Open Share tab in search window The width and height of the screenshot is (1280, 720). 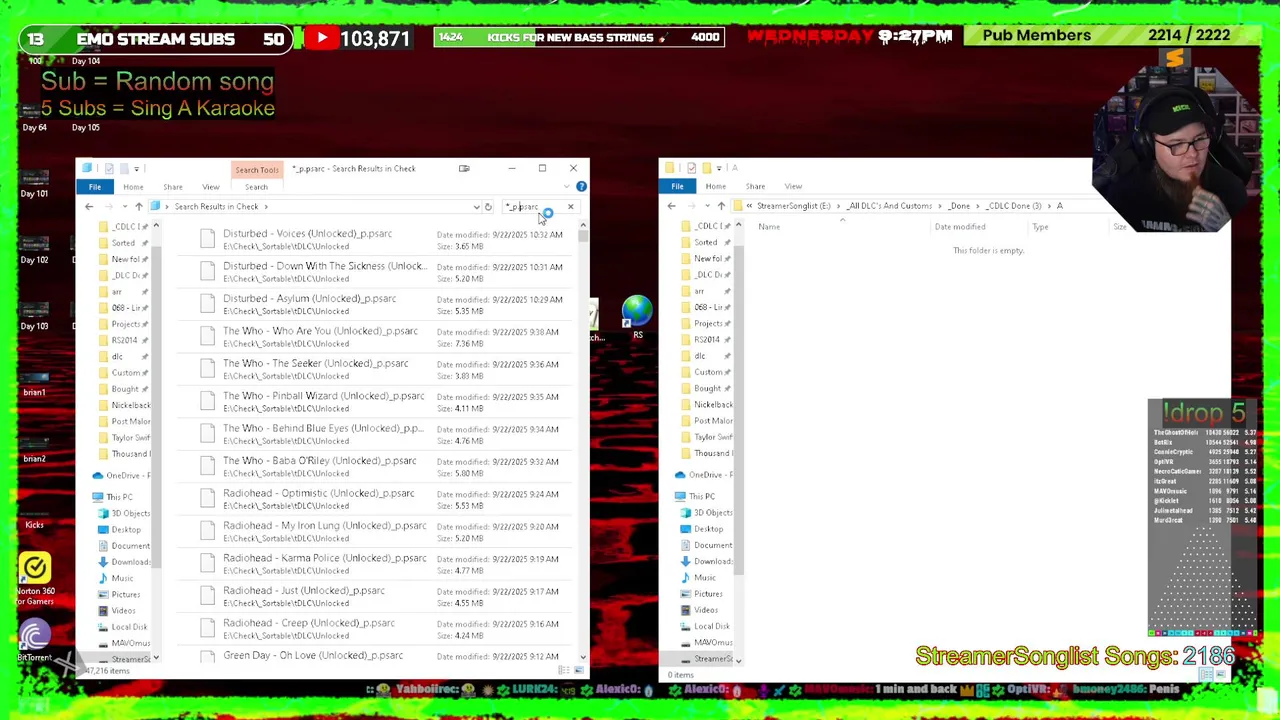pyautogui.click(x=173, y=187)
